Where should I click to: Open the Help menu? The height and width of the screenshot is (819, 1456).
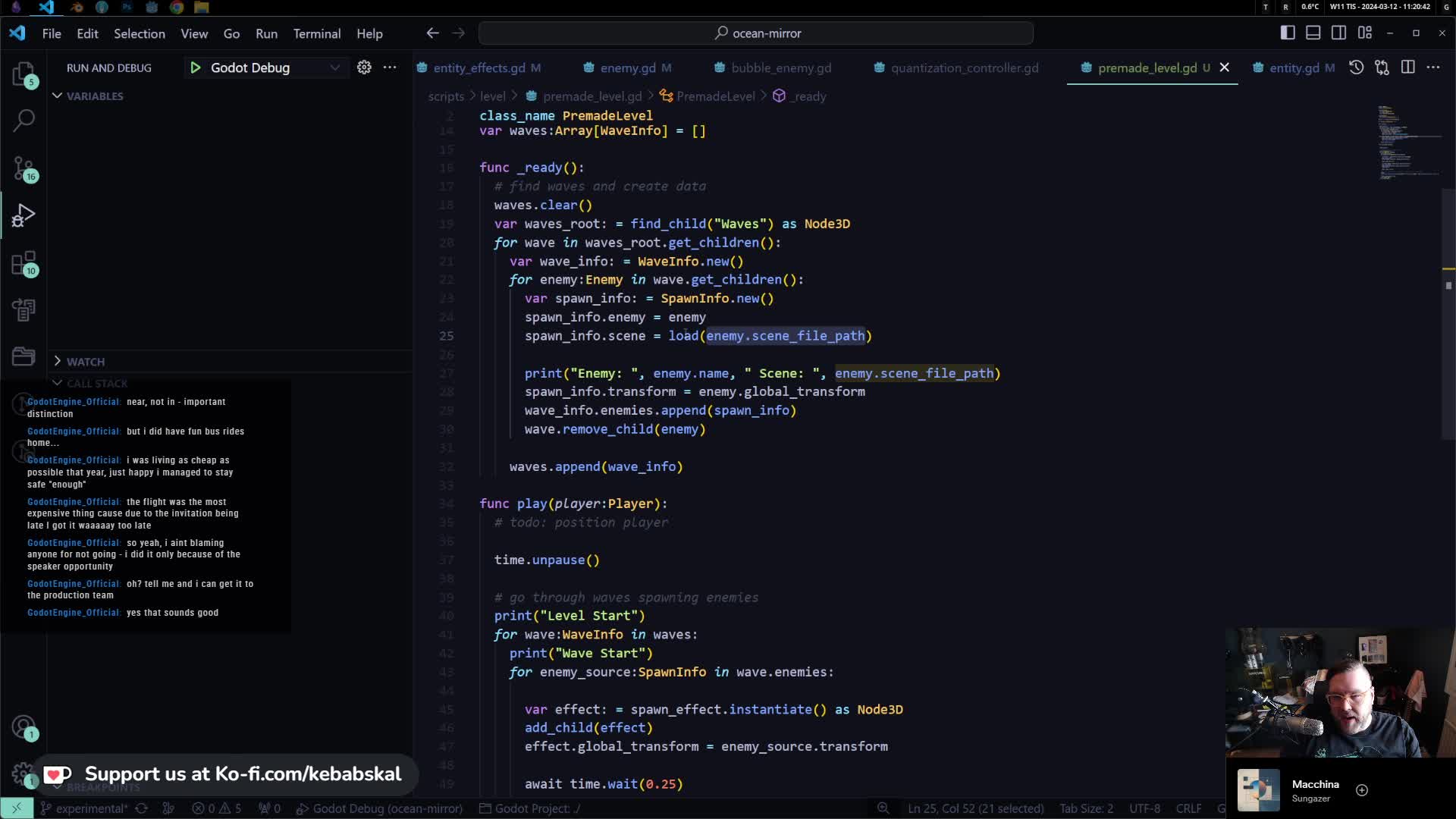[x=369, y=33]
